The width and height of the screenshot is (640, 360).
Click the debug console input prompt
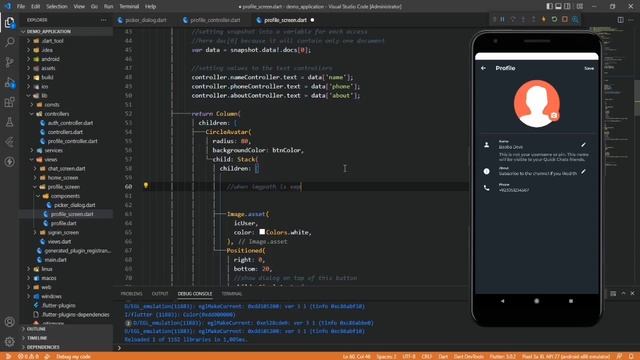[x=292, y=348]
